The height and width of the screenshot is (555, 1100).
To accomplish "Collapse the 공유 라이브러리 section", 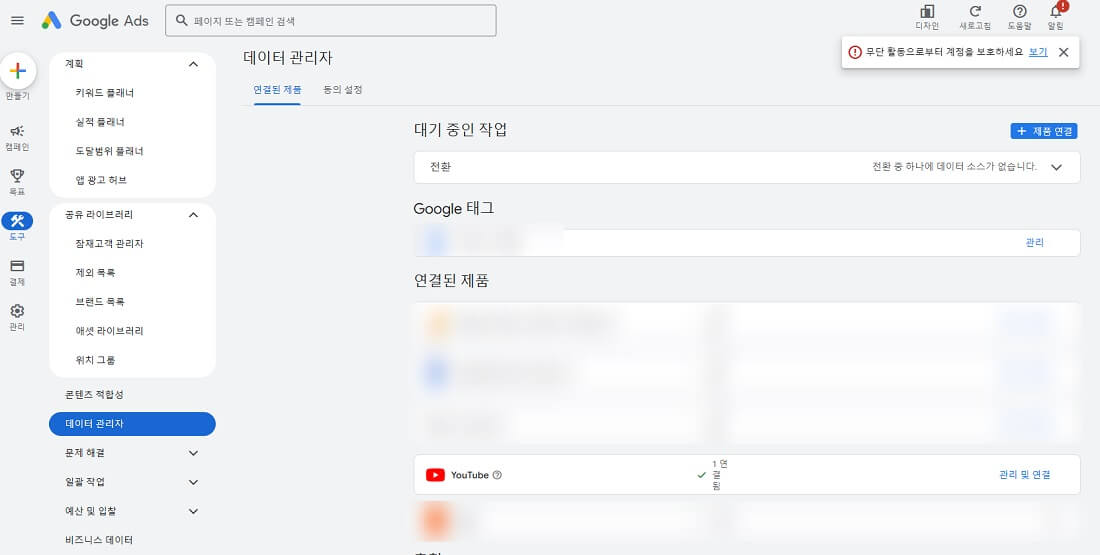I will (x=194, y=215).
